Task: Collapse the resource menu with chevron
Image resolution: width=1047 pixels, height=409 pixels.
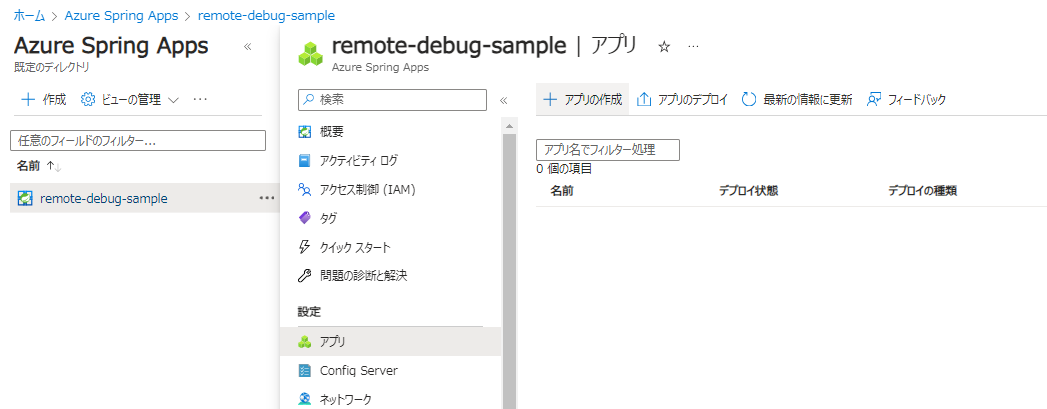Action: 503,100
